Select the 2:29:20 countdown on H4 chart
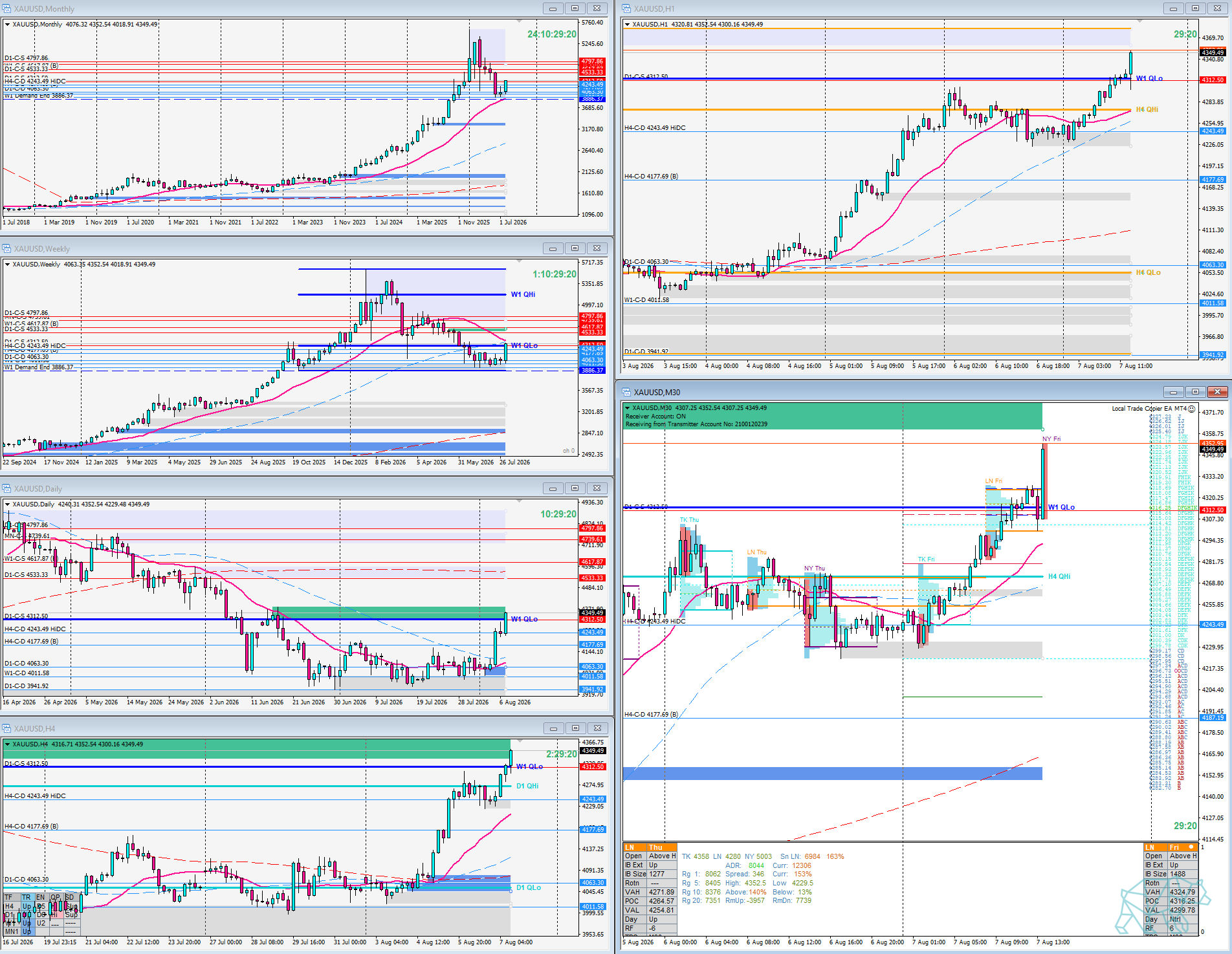The height and width of the screenshot is (954, 1232). coord(561,754)
